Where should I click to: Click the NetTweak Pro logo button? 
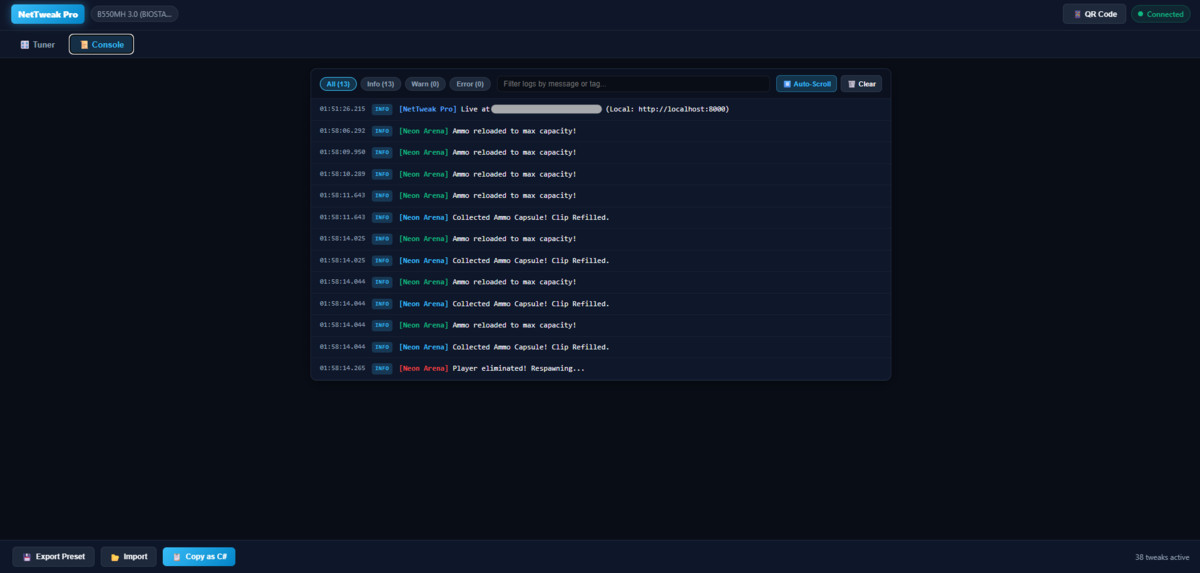[x=48, y=14]
